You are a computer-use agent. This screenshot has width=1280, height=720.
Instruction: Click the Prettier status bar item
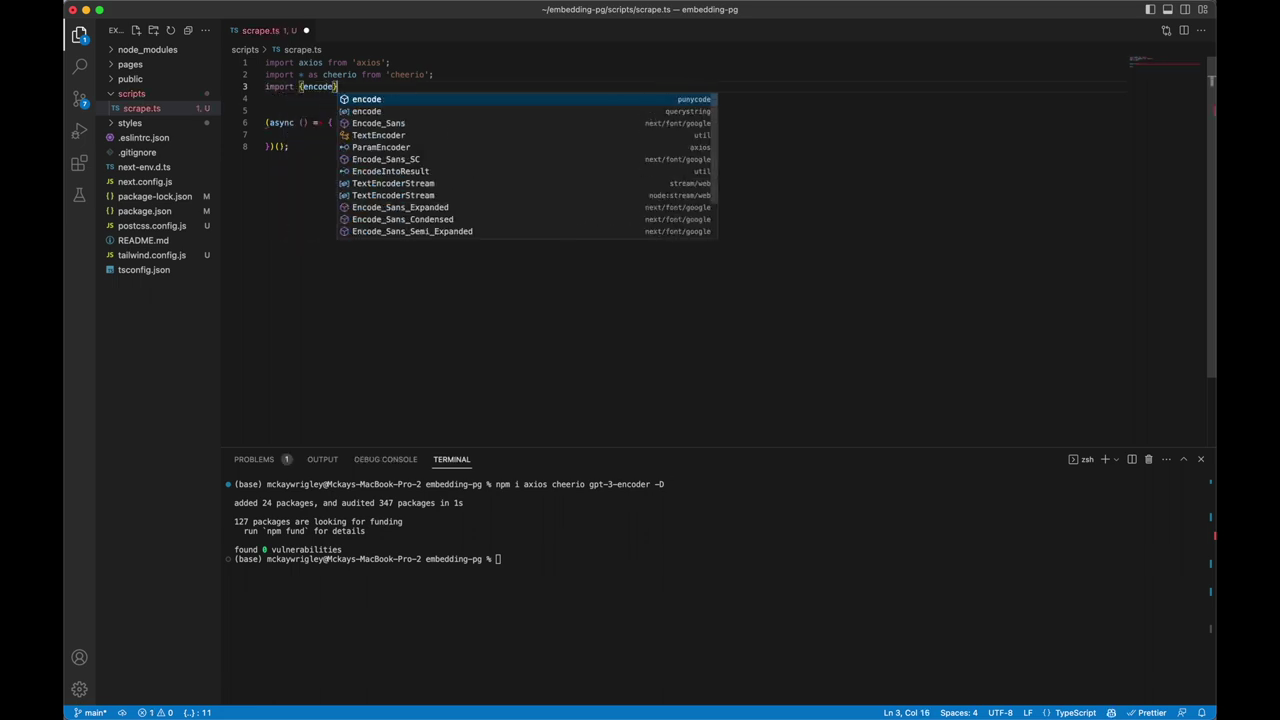tap(1146, 713)
